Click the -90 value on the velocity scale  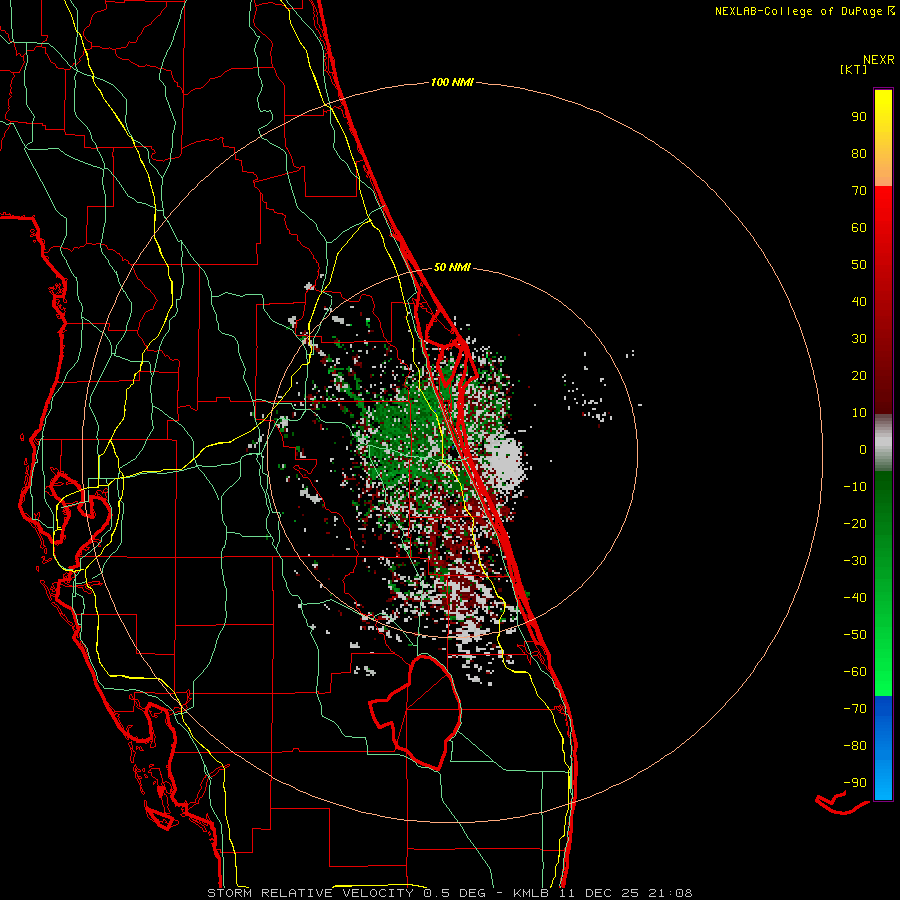coord(855,783)
